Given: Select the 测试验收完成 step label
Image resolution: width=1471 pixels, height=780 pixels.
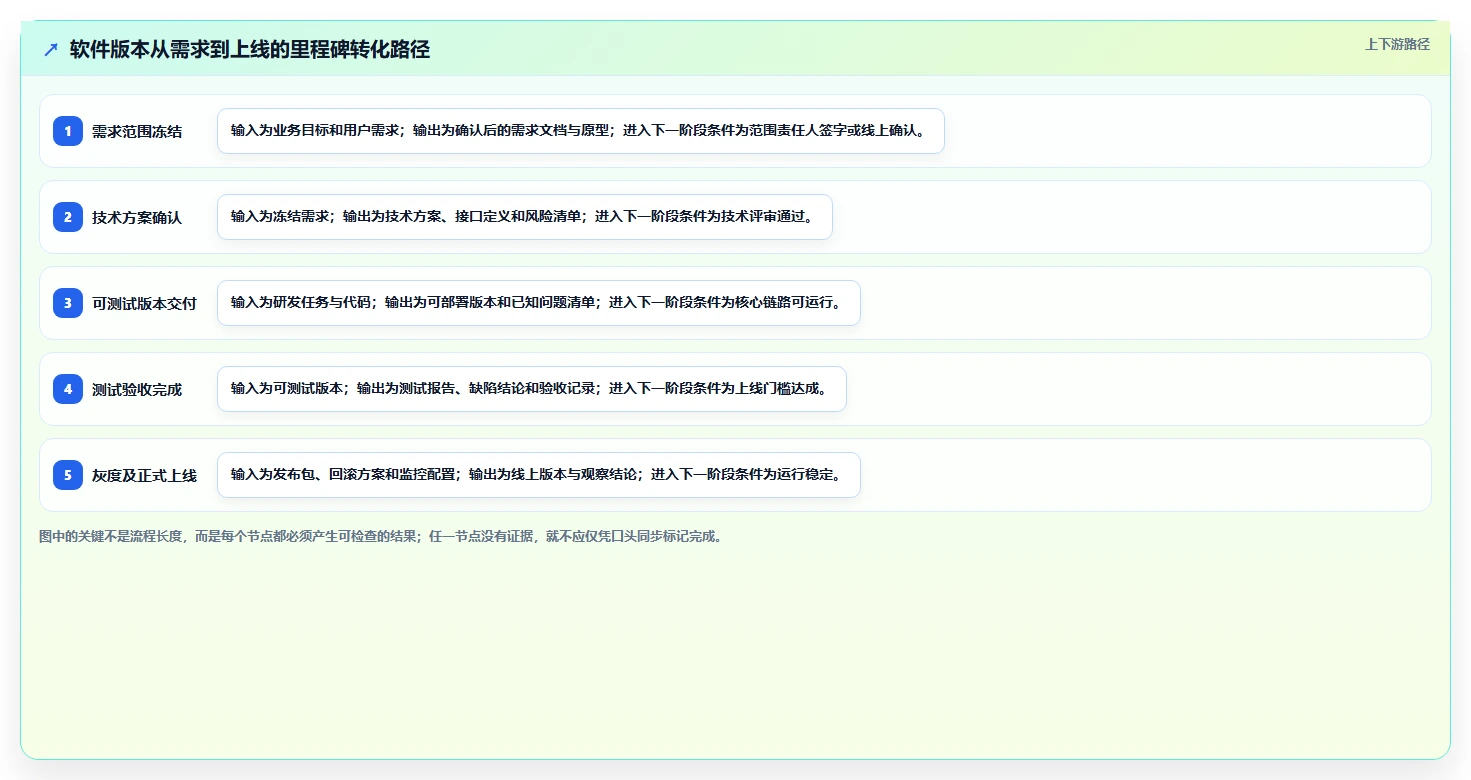Looking at the screenshot, I should [x=137, y=389].
